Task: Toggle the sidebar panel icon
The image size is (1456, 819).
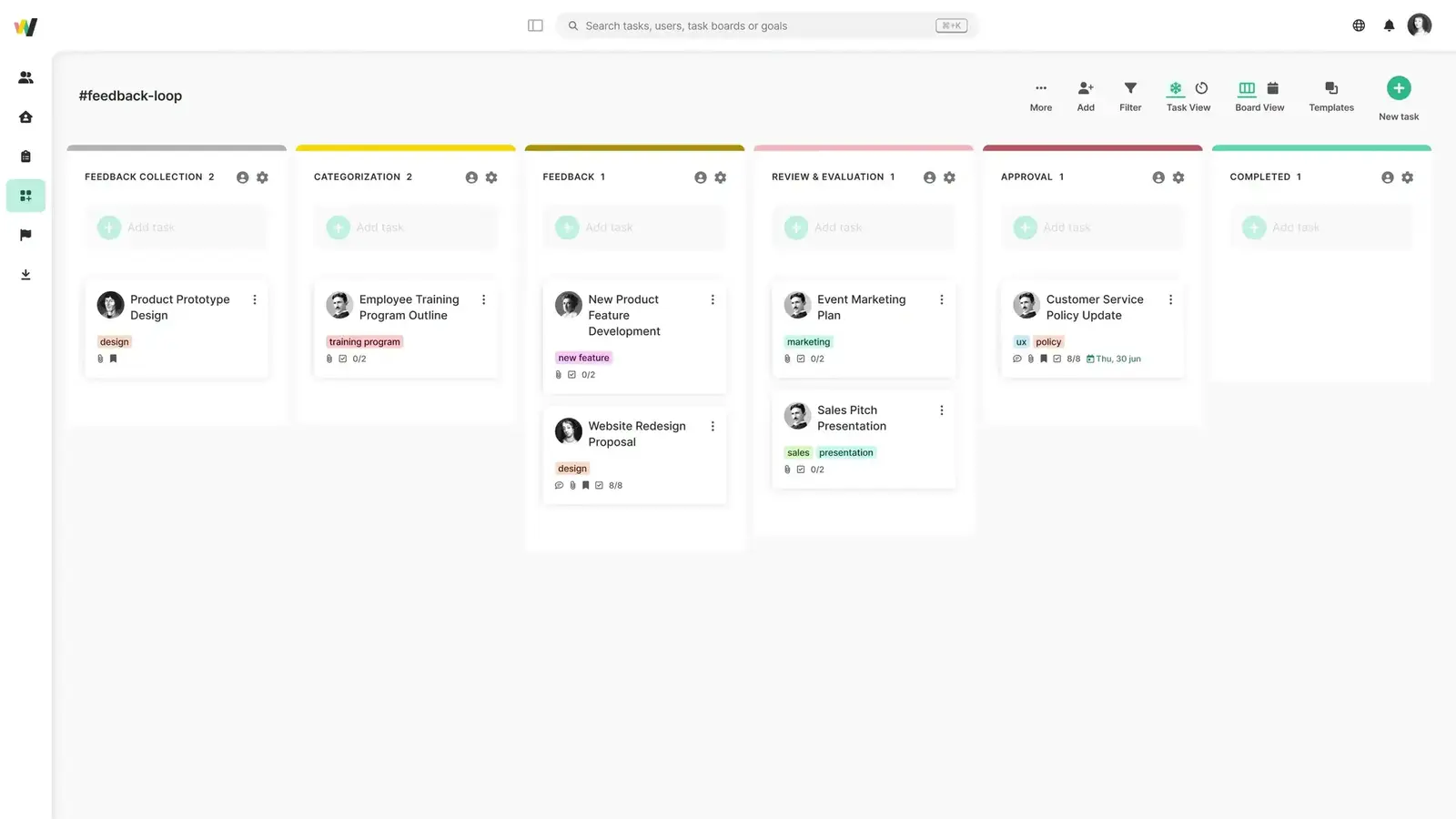Action: pos(535,25)
